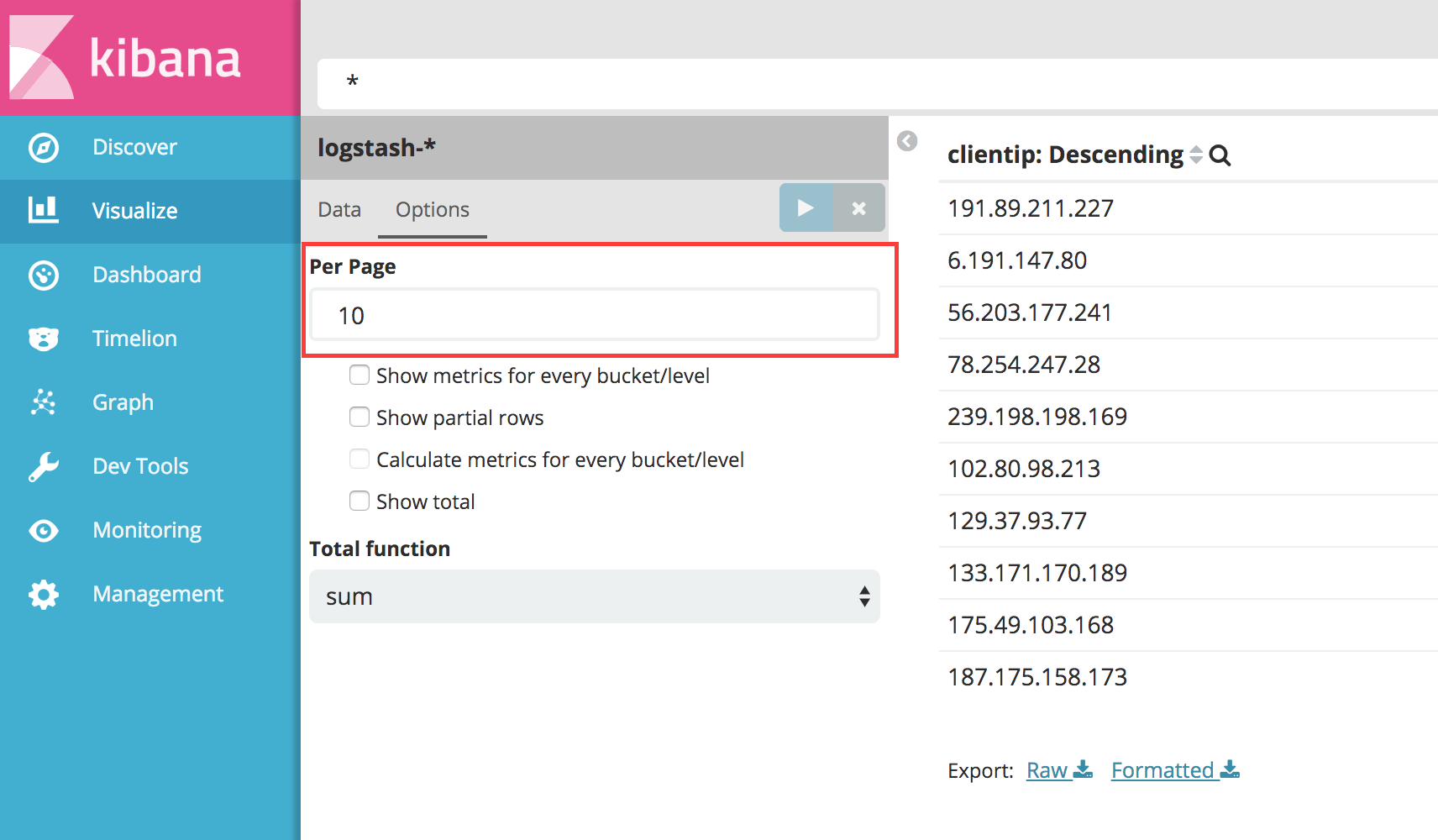Open Dev Tools menu item
The height and width of the screenshot is (840, 1438).
(x=140, y=466)
